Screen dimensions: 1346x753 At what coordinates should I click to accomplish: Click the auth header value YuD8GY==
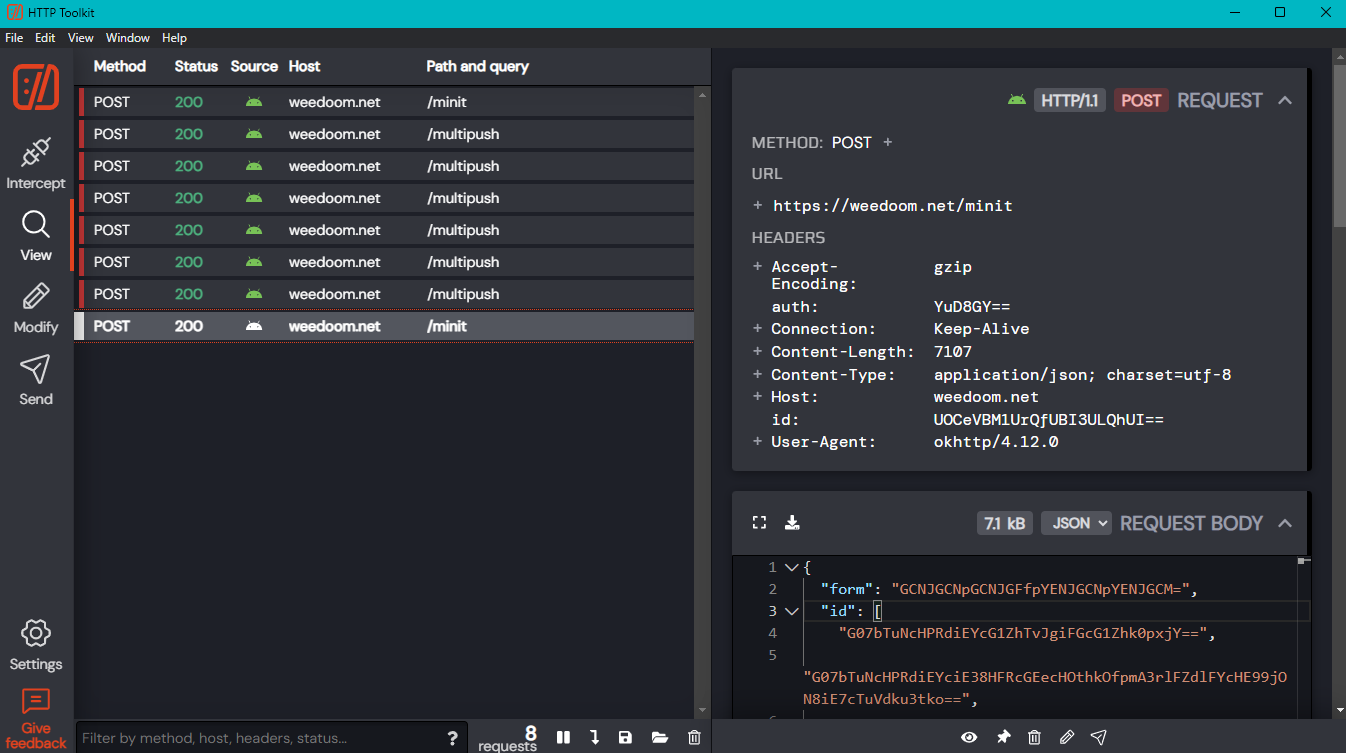[x=972, y=307]
